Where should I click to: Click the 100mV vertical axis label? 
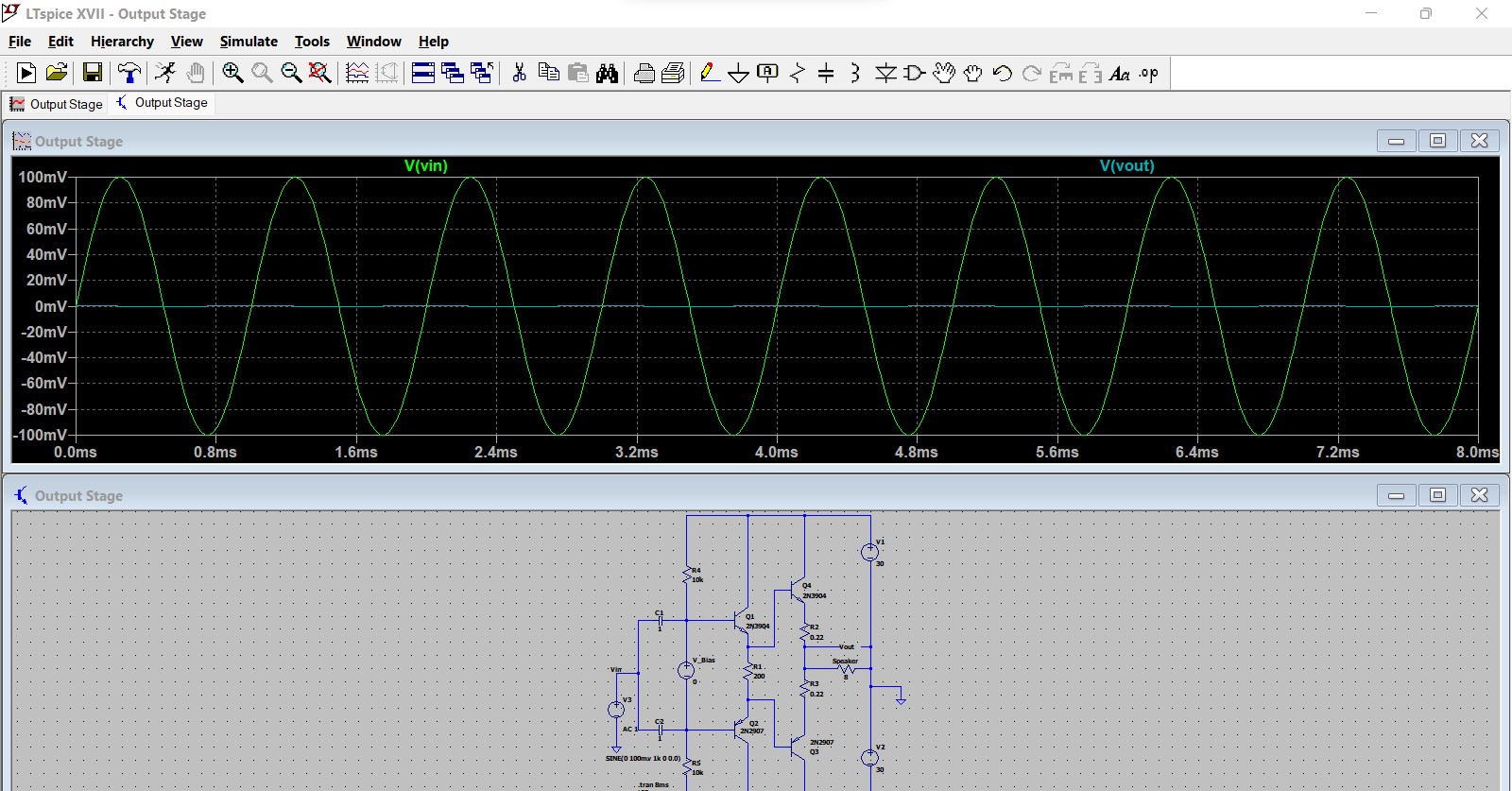click(x=43, y=177)
